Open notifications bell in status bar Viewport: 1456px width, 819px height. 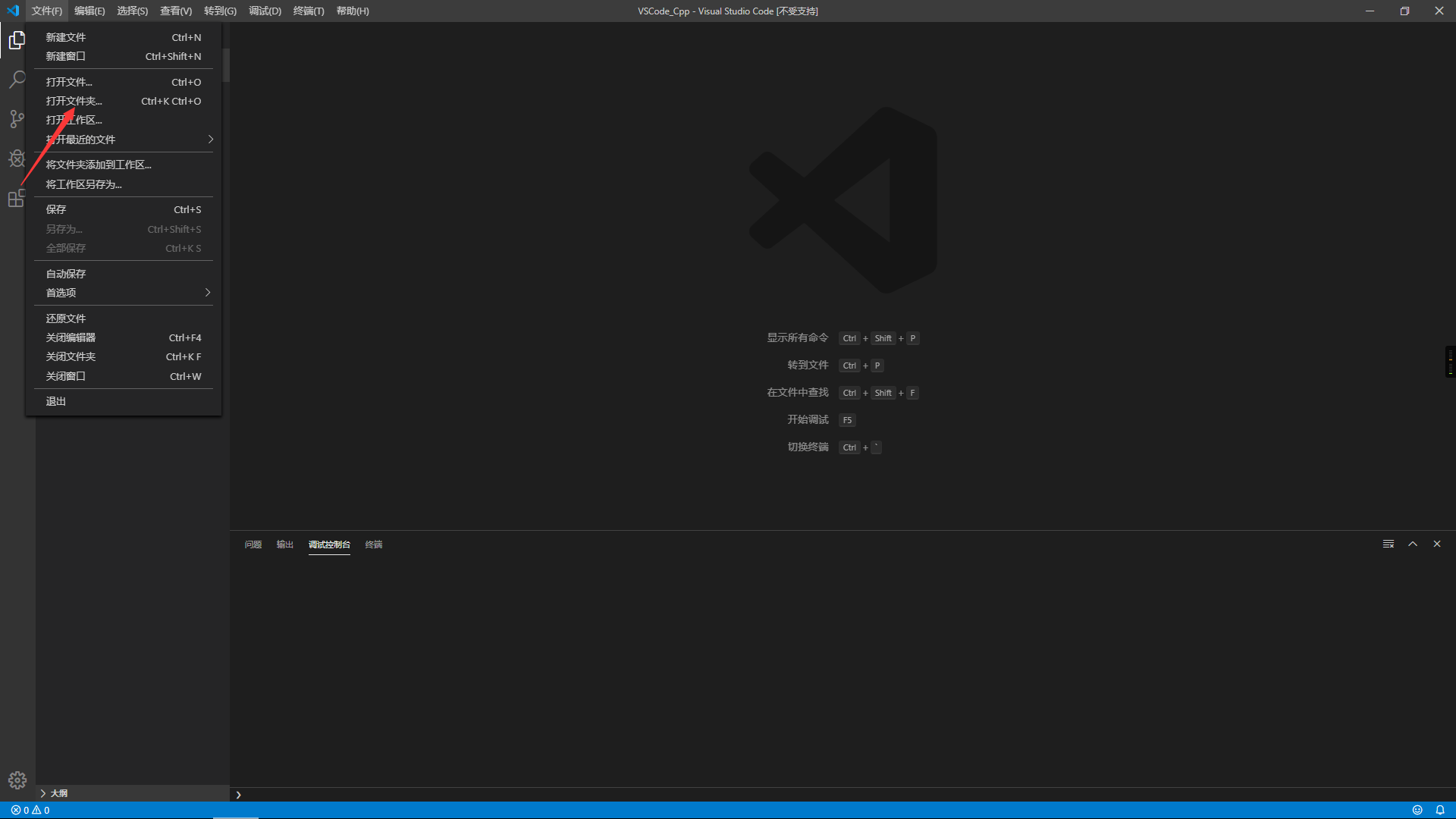click(1440, 810)
